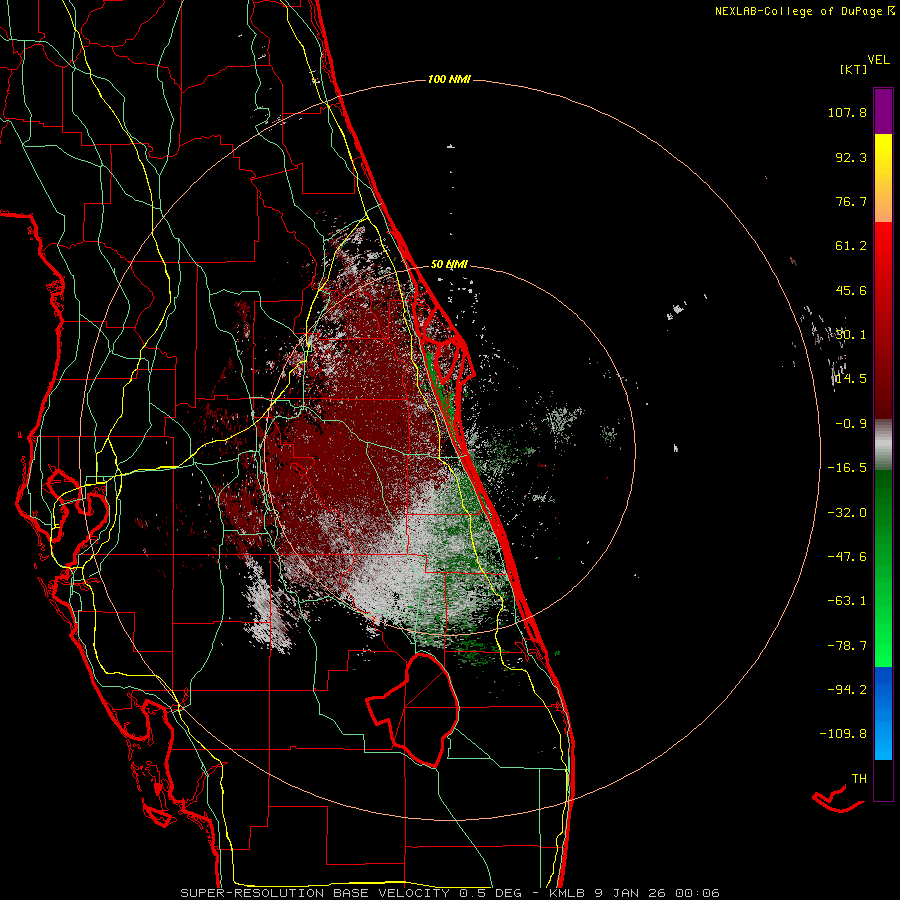This screenshot has width=900, height=900.
Task: Click the -47.6 scale label
Action: click(847, 557)
